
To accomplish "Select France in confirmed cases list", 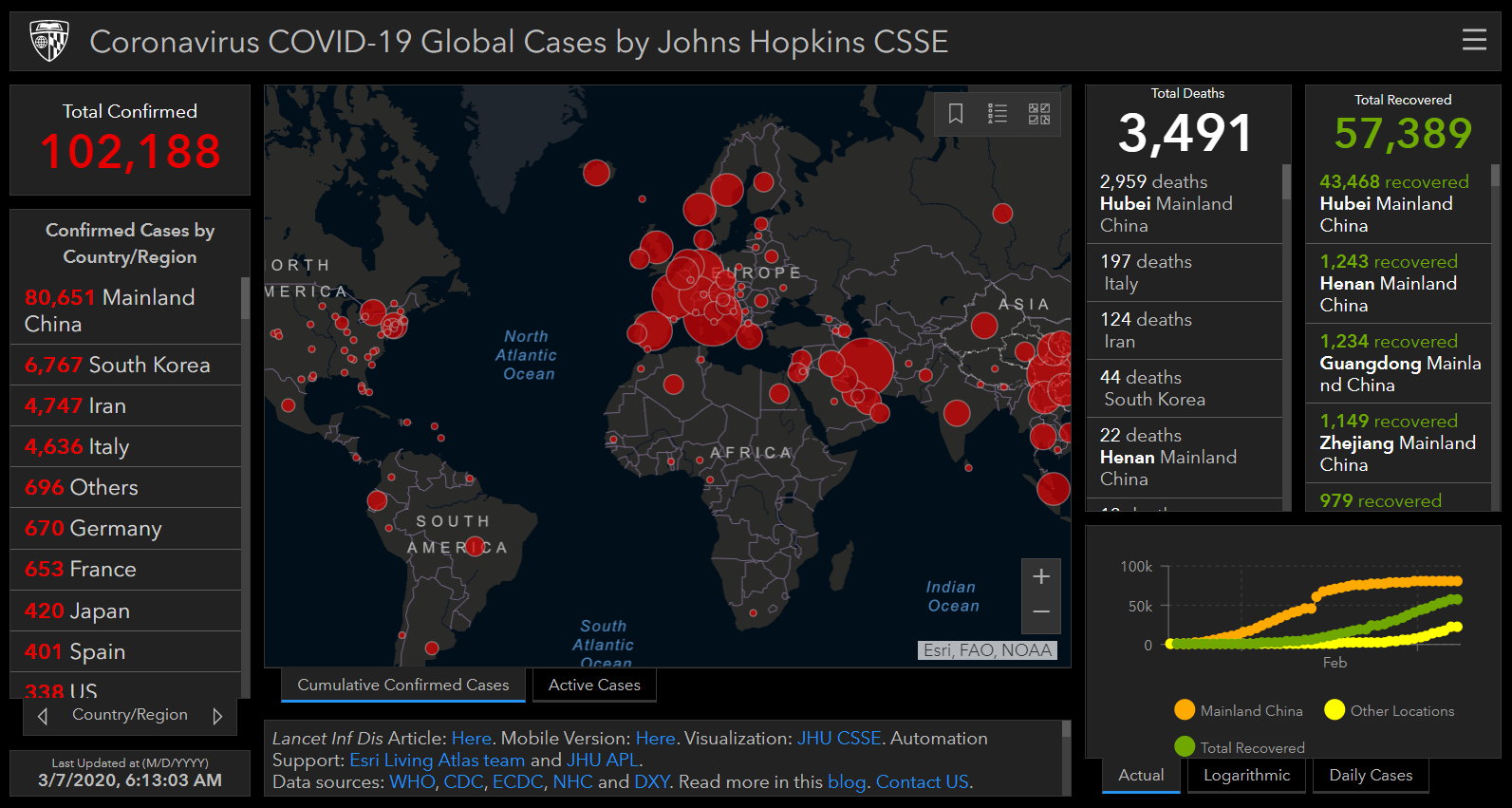I will 125,569.
